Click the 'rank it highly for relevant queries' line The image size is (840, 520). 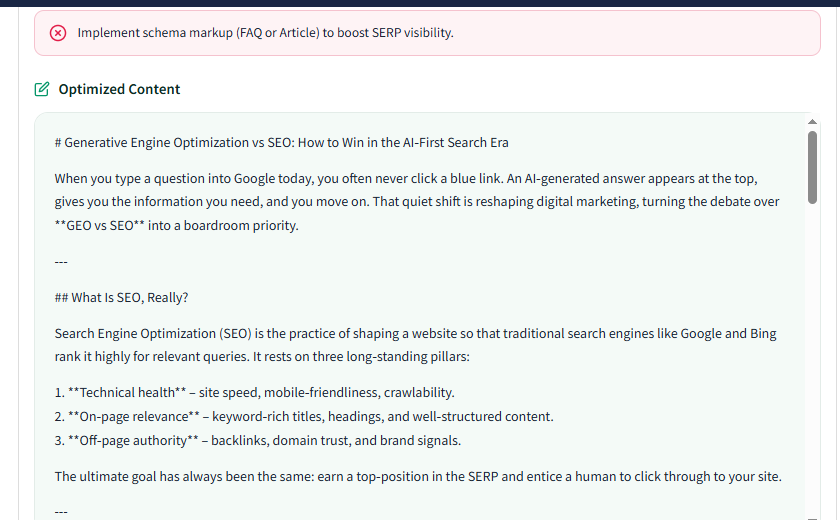coord(262,357)
